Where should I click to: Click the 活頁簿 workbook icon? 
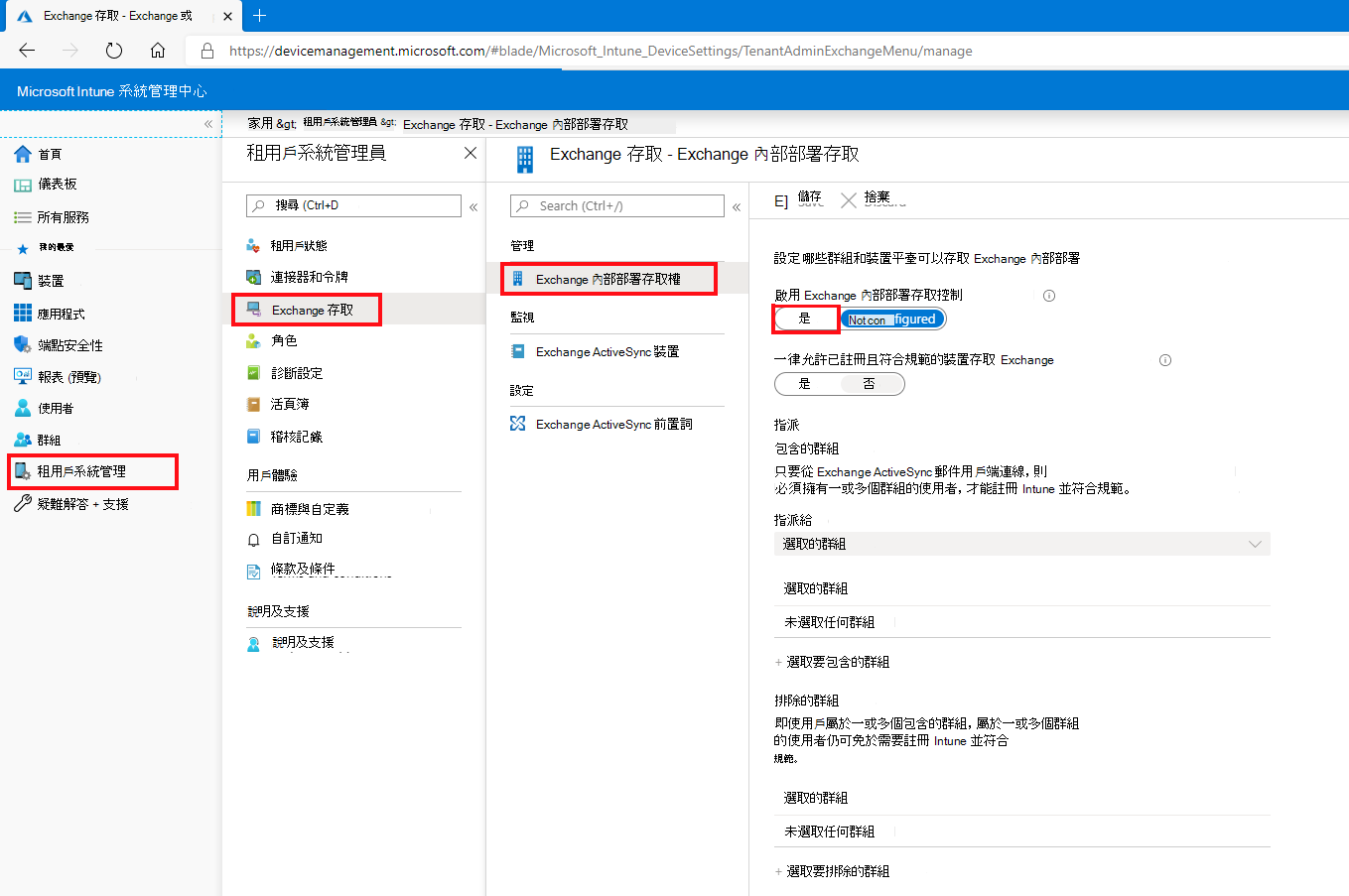[x=253, y=404]
